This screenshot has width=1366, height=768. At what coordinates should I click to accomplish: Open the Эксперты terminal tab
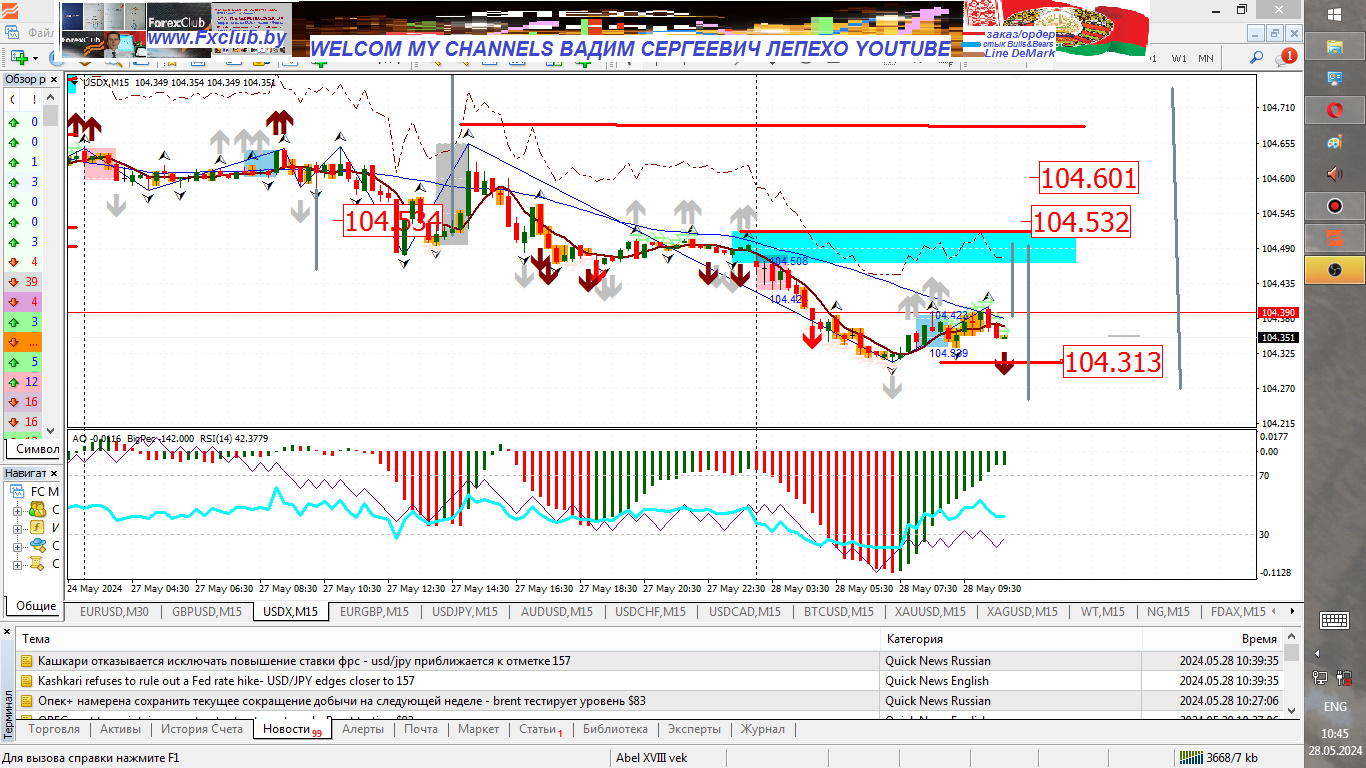(x=694, y=729)
